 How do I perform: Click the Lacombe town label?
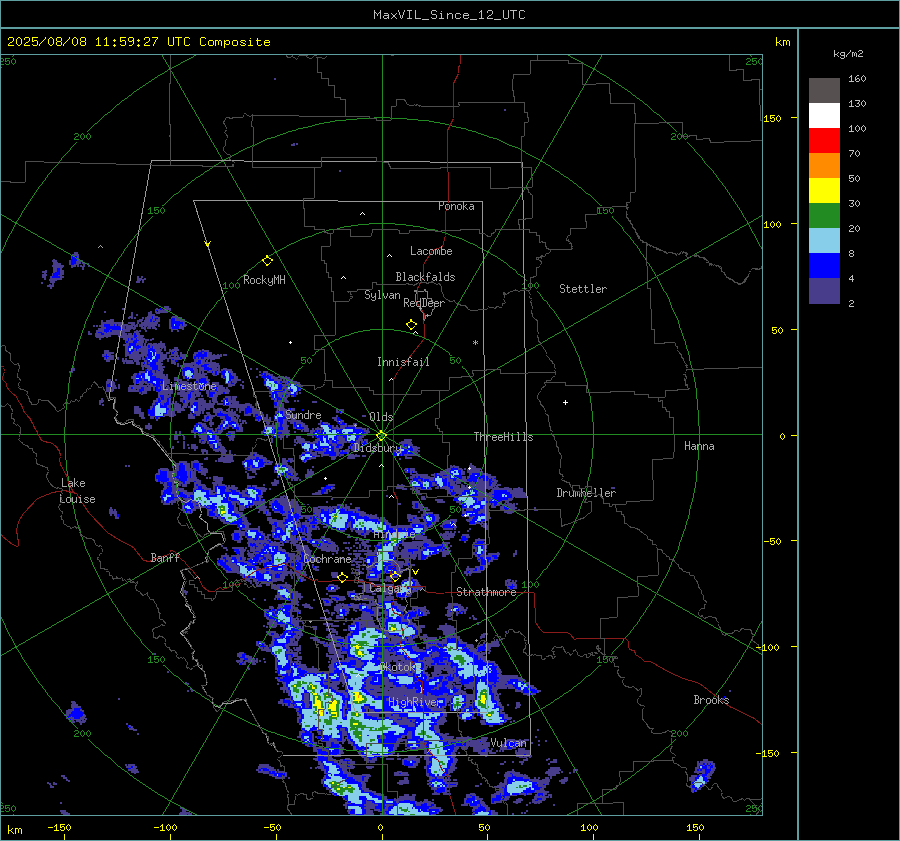point(431,251)
